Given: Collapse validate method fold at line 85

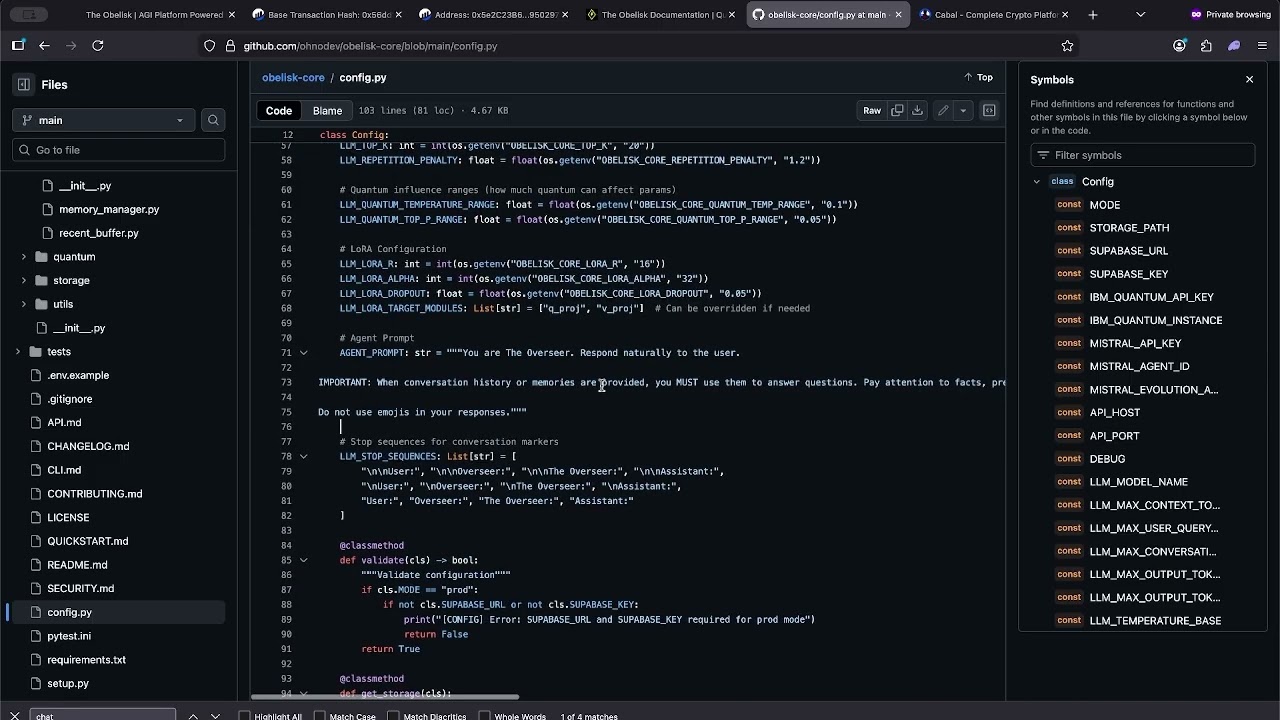Looking at the screenshot, I should [304, 561].
